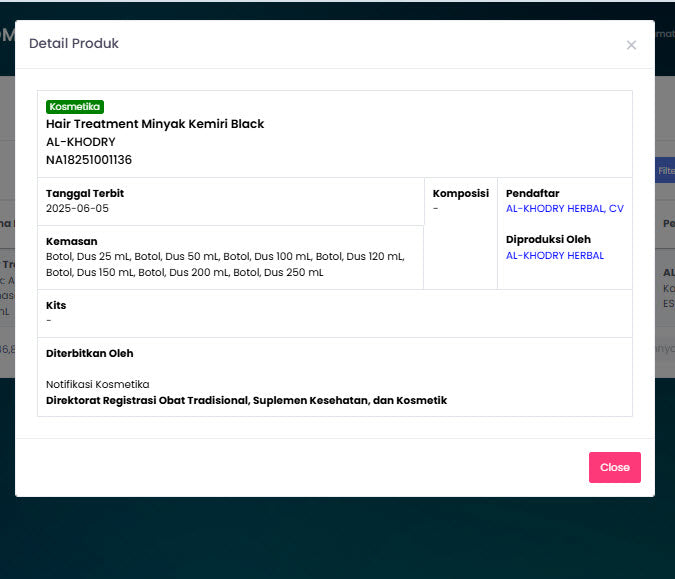Click the Tanggal Terbit label

[x=85, y=193]
